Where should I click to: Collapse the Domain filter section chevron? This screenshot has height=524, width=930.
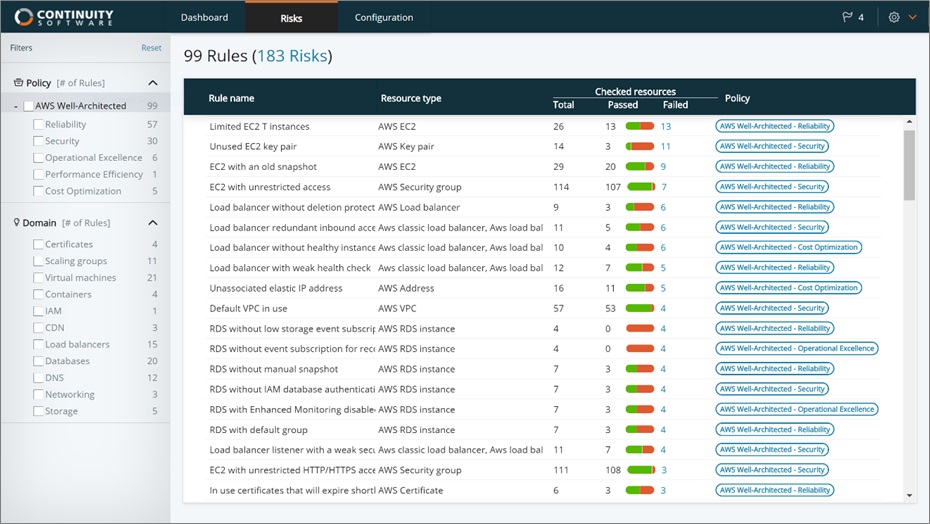(x=152, y=223)
